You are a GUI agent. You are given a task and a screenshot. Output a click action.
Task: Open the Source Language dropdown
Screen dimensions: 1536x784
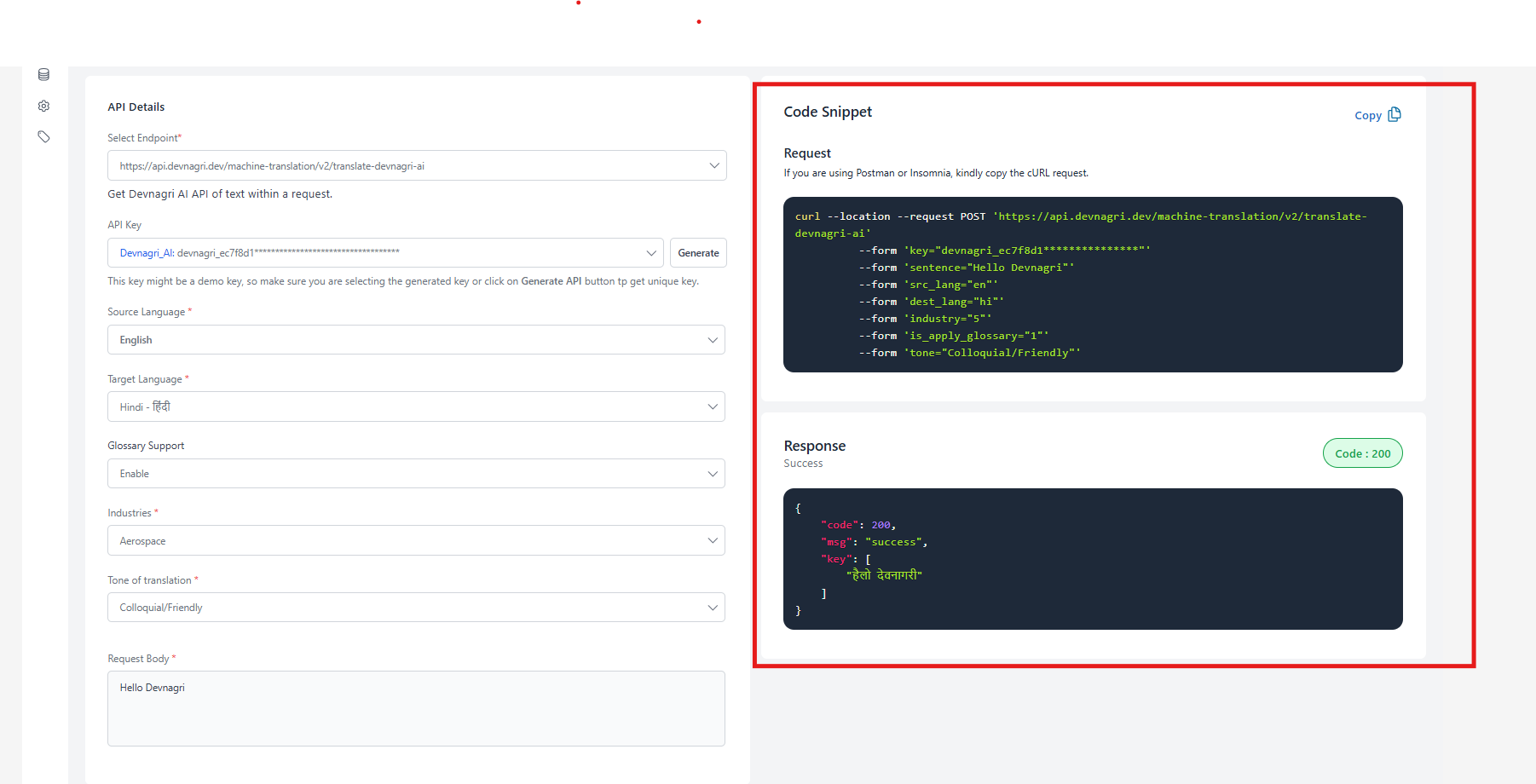coord(416,339)
